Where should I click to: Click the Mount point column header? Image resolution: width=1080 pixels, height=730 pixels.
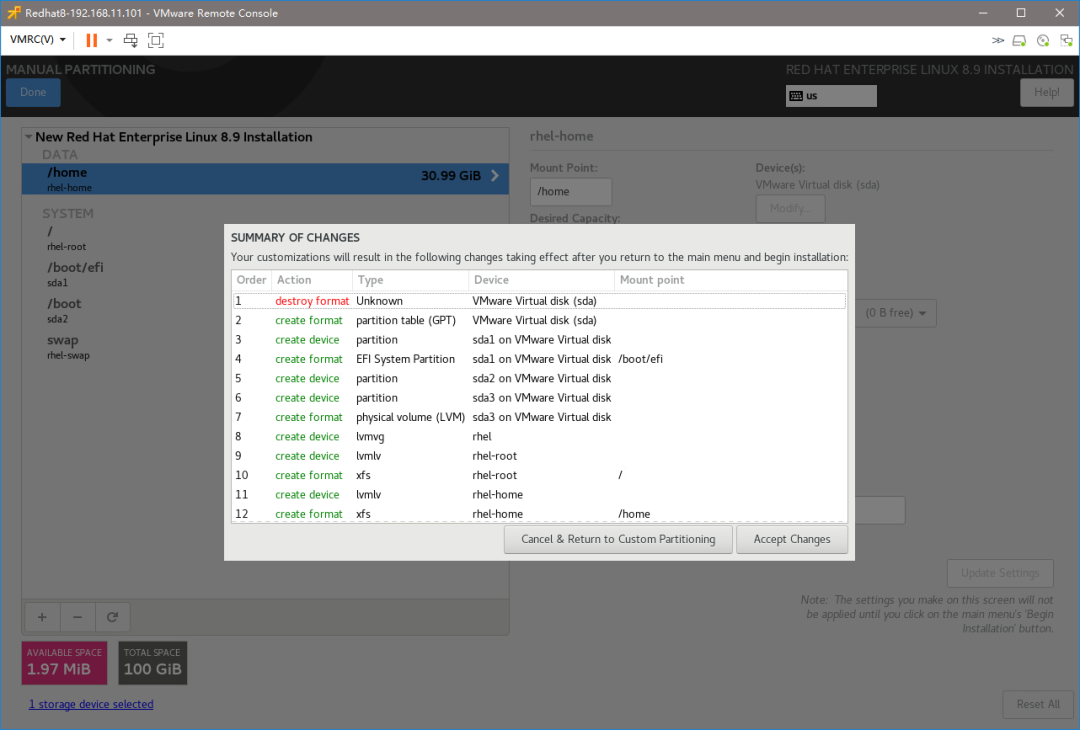point(730,280)
